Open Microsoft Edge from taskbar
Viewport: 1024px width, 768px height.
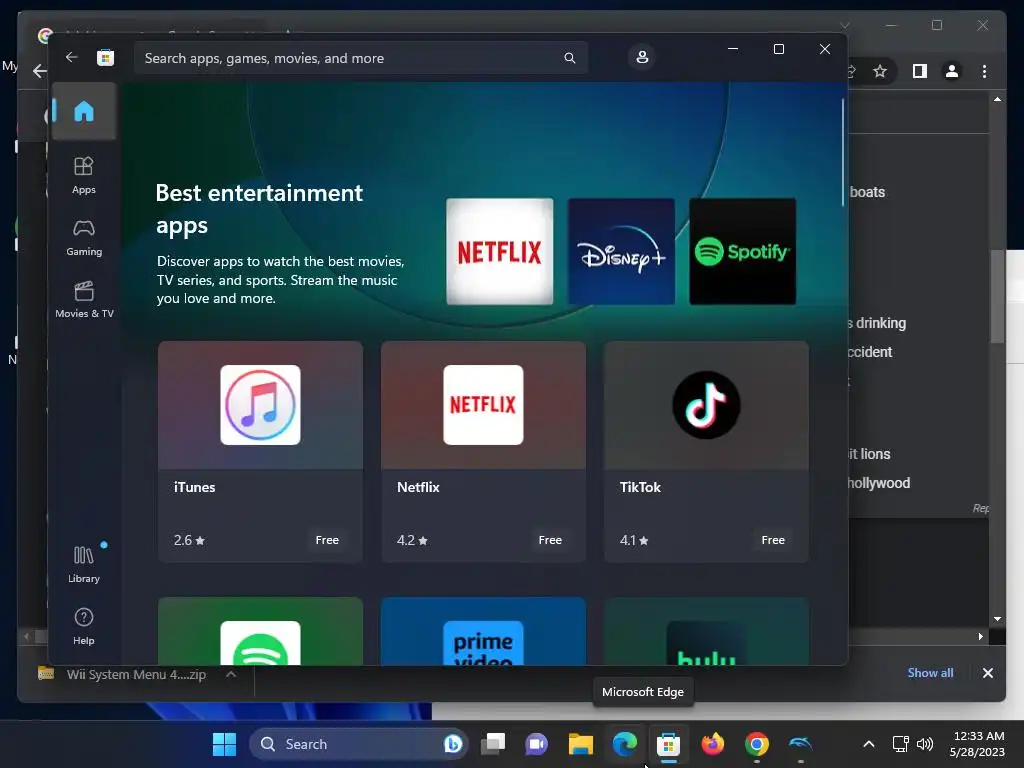point(625,744)
